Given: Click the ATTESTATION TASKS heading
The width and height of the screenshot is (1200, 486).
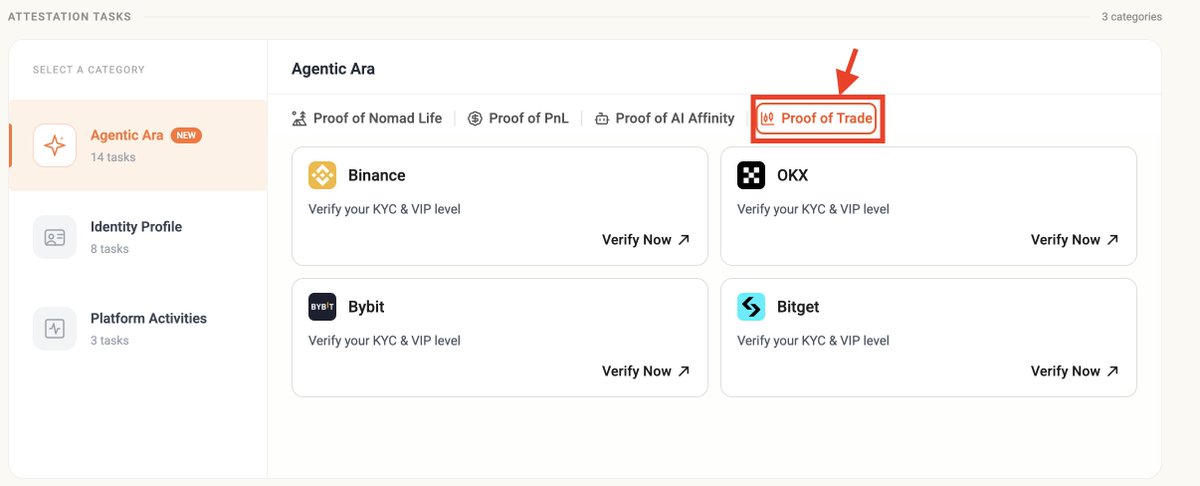Looking at the screenshot, I should pyautogui.click(x=69, y=17).
